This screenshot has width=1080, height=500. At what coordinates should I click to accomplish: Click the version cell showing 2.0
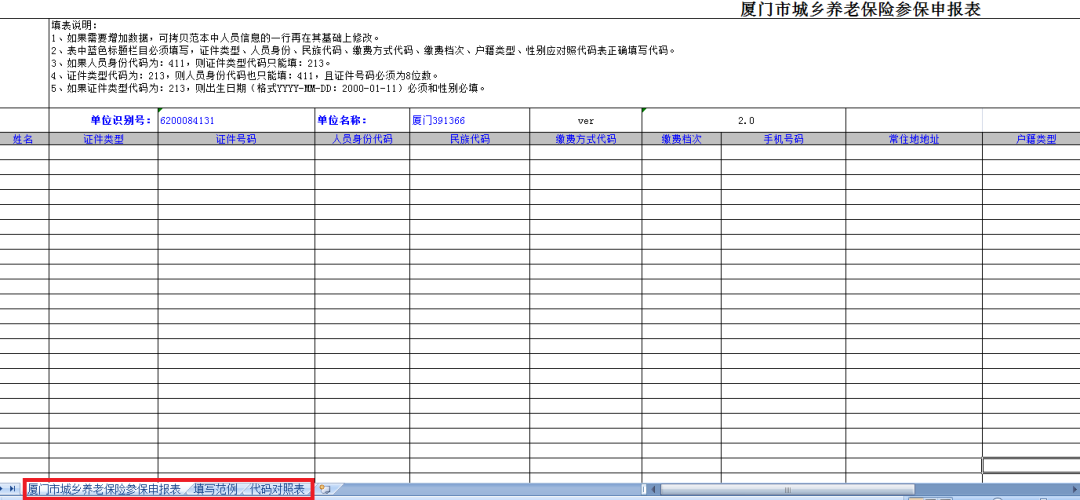point(744,120)
